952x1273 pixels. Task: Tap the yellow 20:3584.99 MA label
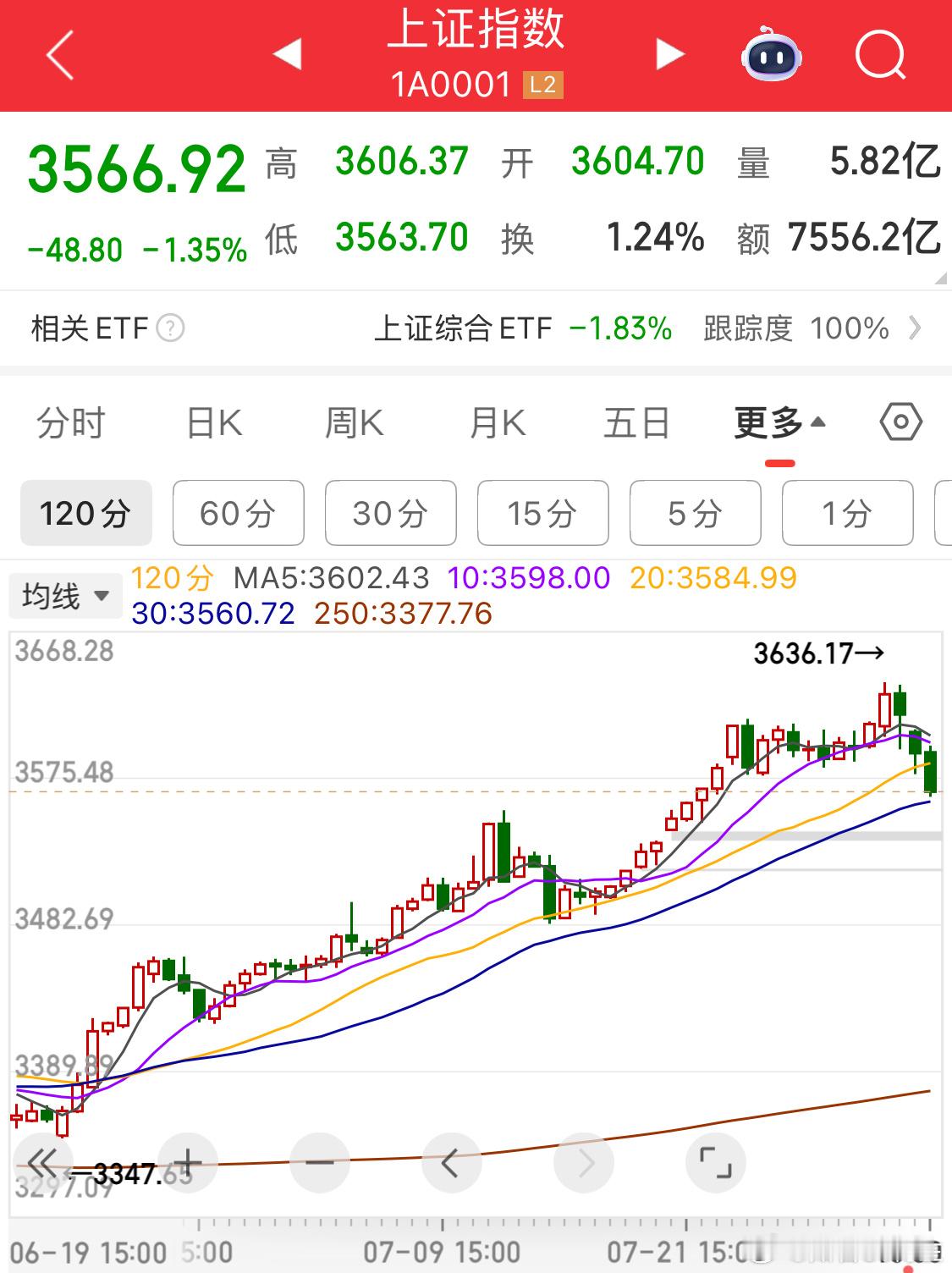713,578
